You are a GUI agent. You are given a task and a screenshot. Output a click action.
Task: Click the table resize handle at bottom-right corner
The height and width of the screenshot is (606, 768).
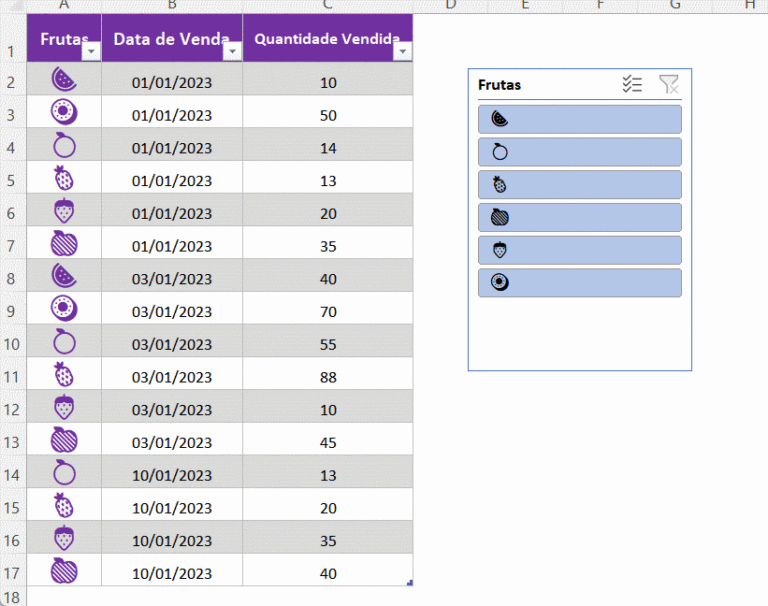(x=410, y=583)
